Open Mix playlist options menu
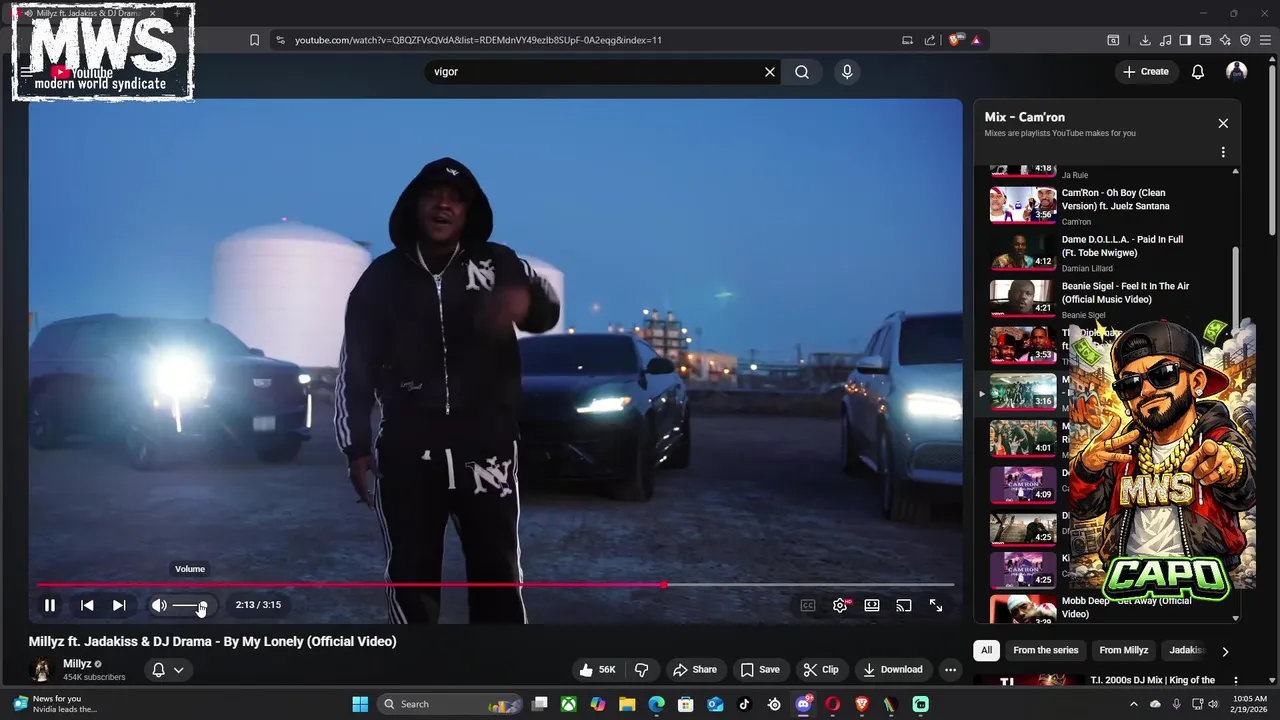The width and height of the screenshot is (1280, 720). click(1223, 153)
